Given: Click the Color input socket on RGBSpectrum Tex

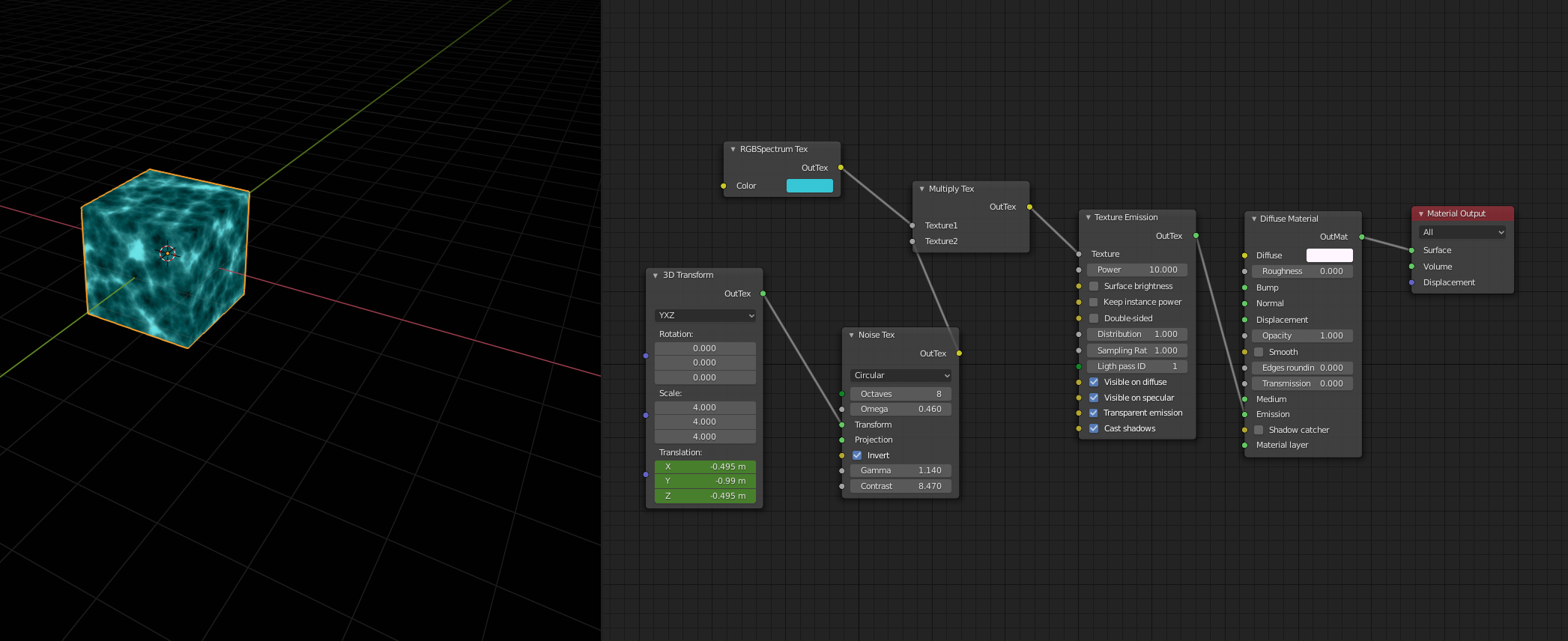Looking at the screenshot, I should click(723, 186).
